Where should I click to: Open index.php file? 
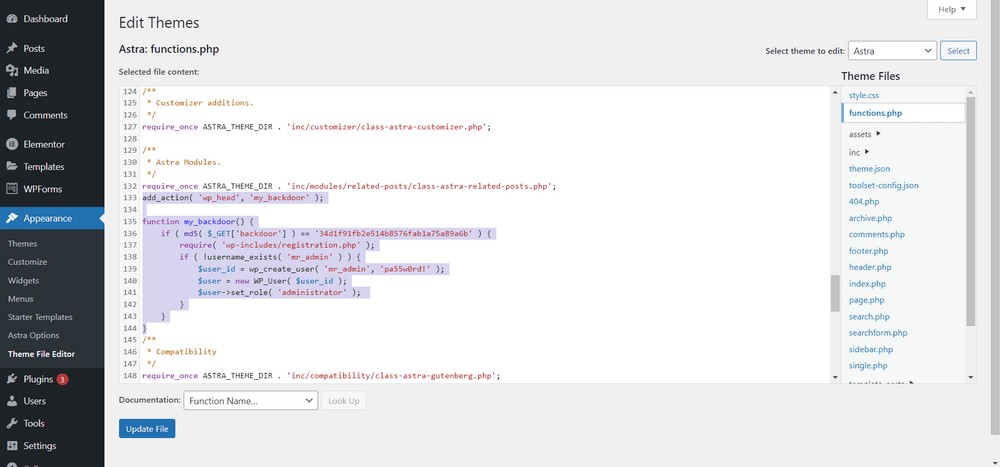(867, 284)
